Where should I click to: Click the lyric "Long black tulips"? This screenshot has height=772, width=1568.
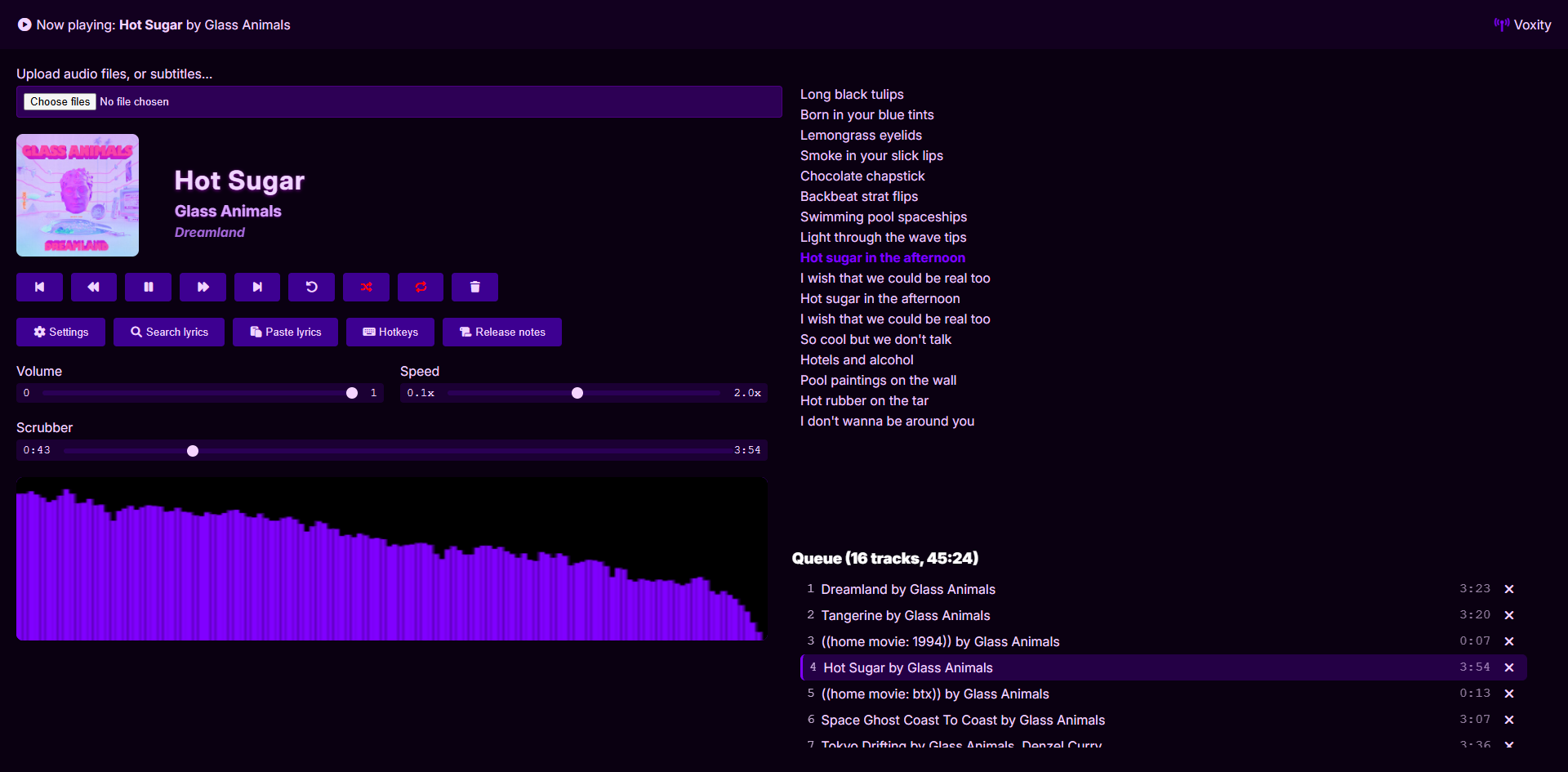[852, 94]
